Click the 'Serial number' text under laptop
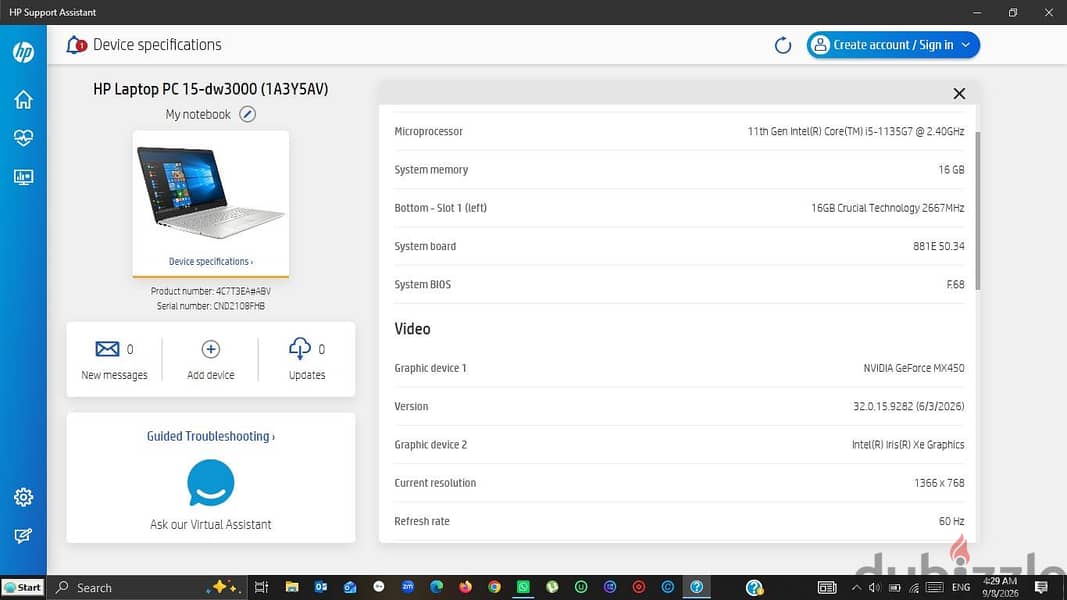The image size is (1067, 600). [211, 306]
